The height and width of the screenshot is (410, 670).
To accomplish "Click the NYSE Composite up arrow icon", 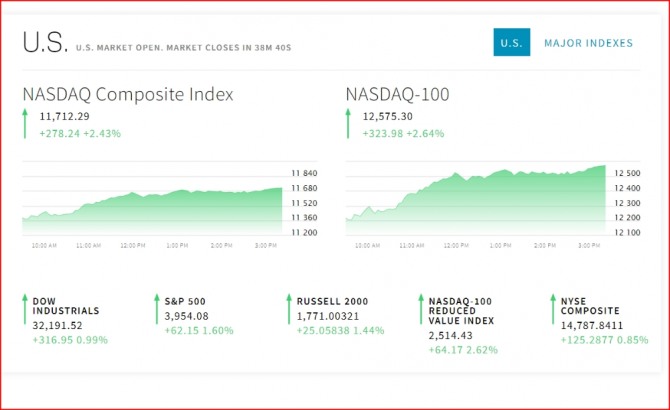I will [x=552, y=310].
